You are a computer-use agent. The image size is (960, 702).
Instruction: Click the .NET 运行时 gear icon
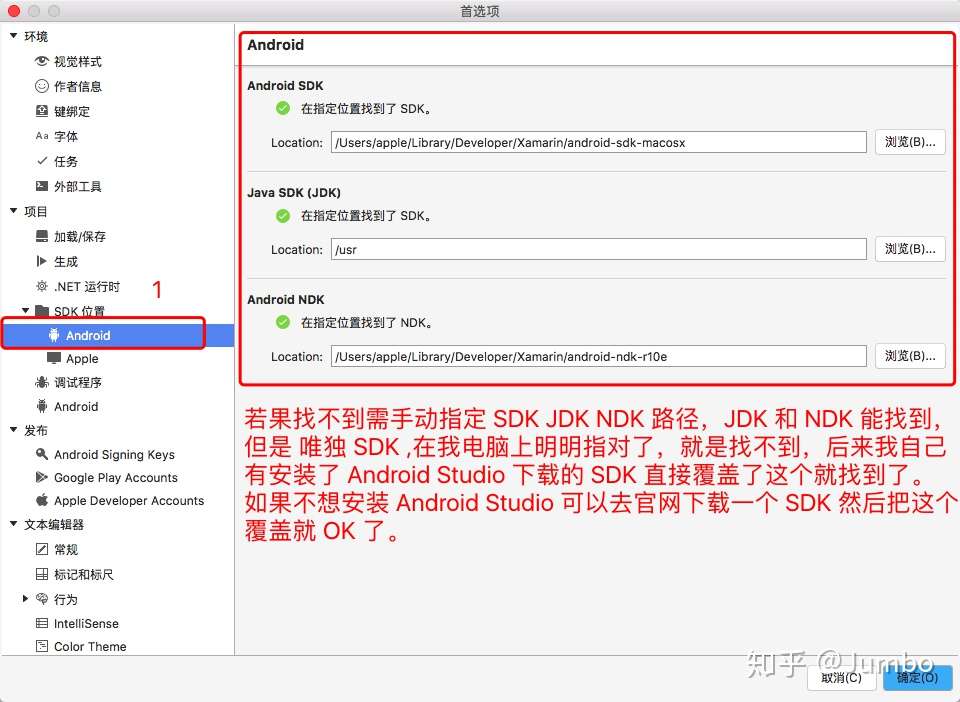[x=42, y=286]
